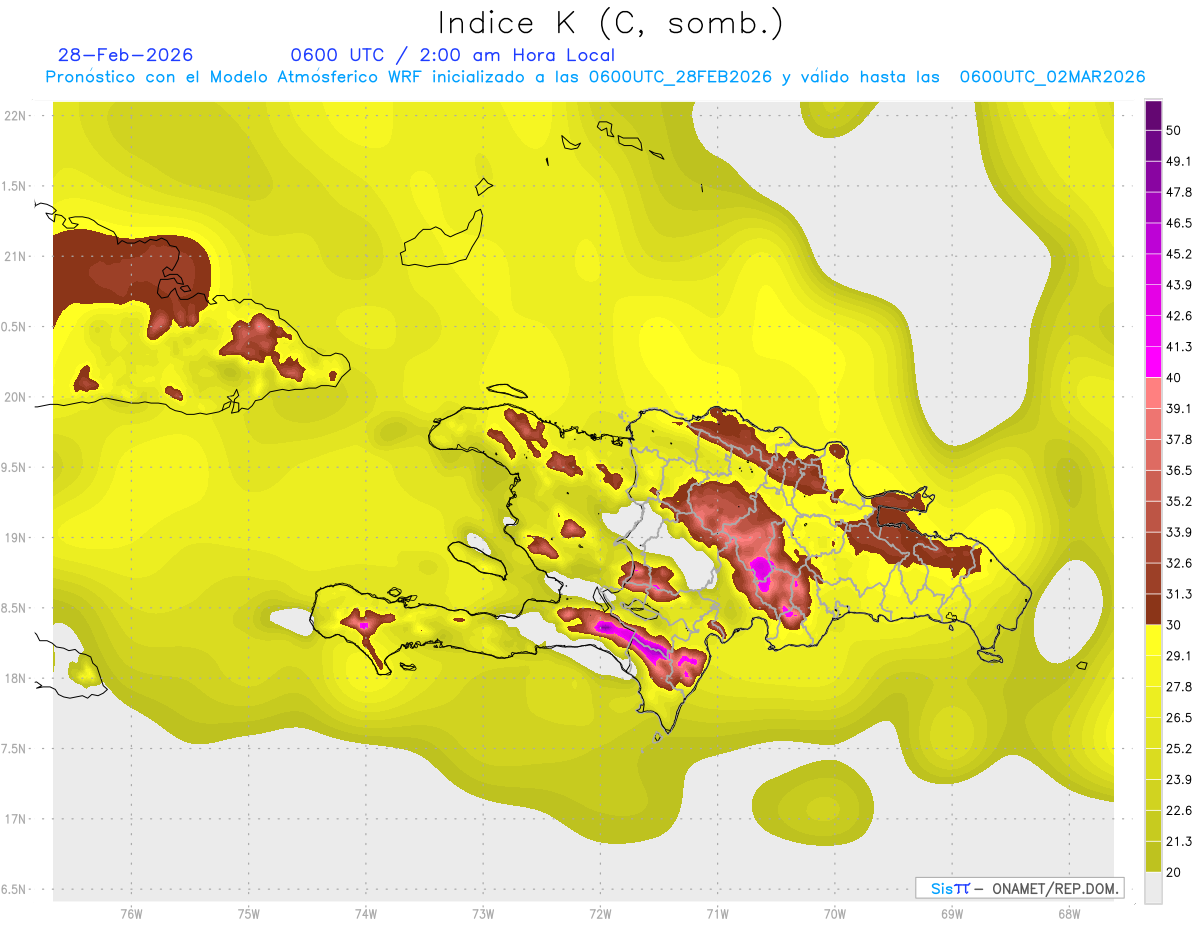Click the colorbar value "26.5"

coord(1179,717)
